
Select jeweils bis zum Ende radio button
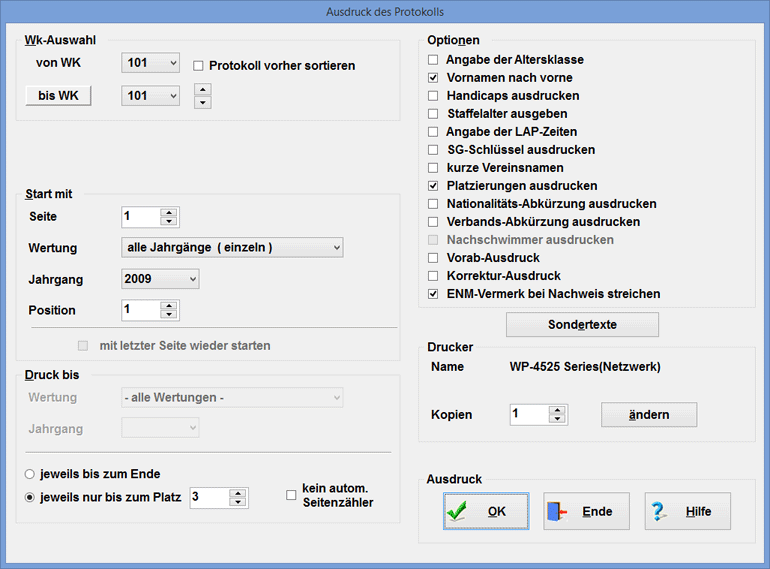[32, 473]
